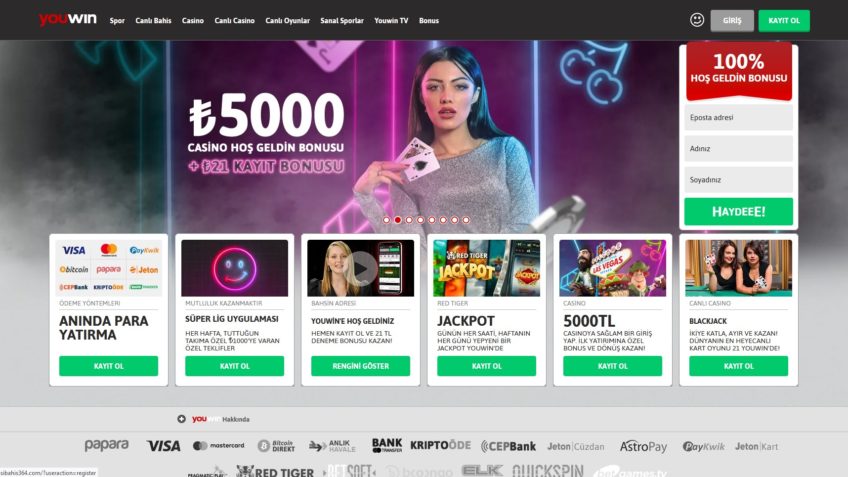Image resolution: width=848 pixels, height=477 pixels.
Task: Expand the youwin Hakkında plus icon
Action: coord(181,419)
